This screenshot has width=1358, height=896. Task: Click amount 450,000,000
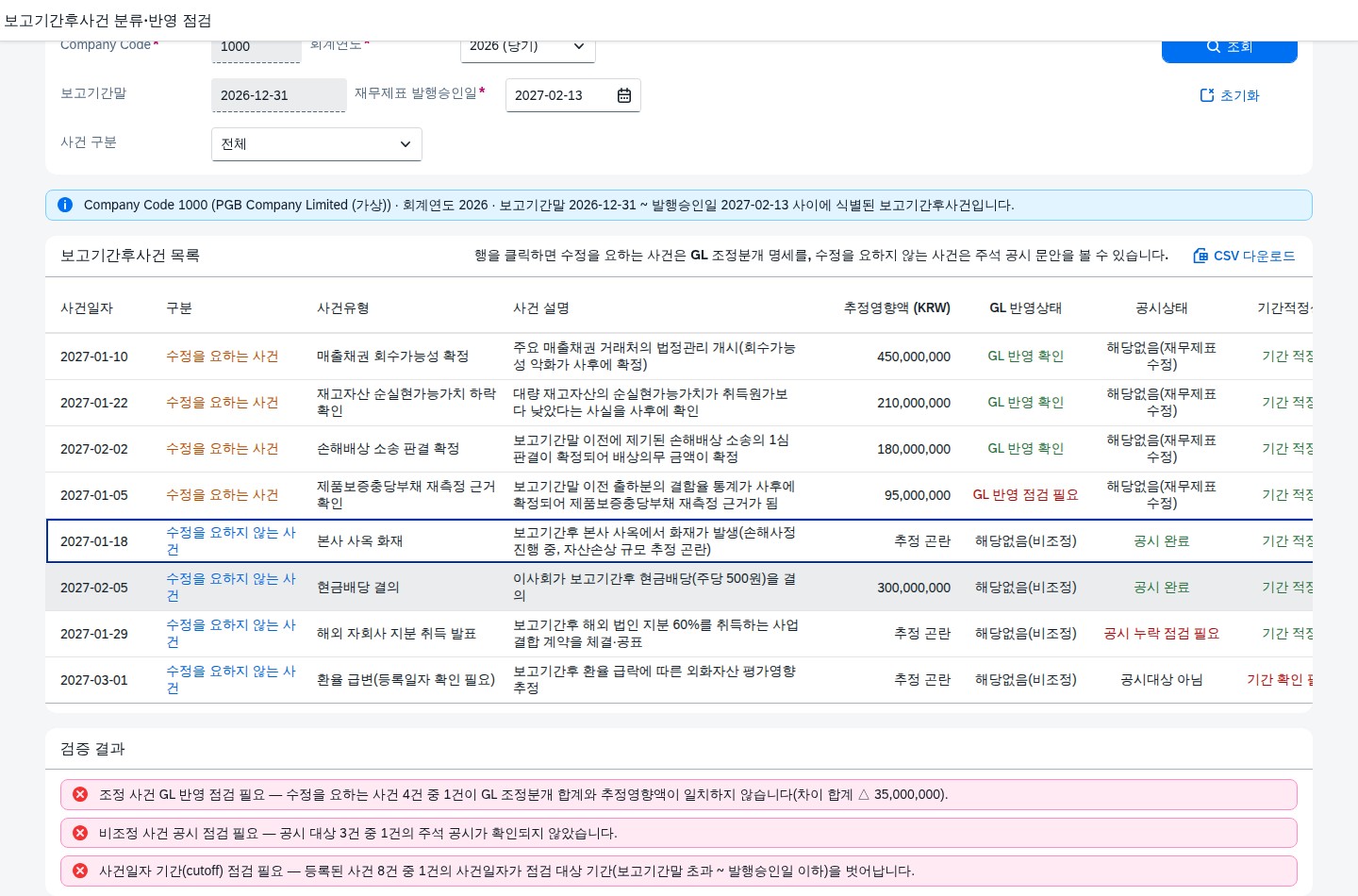click(914, 357)
